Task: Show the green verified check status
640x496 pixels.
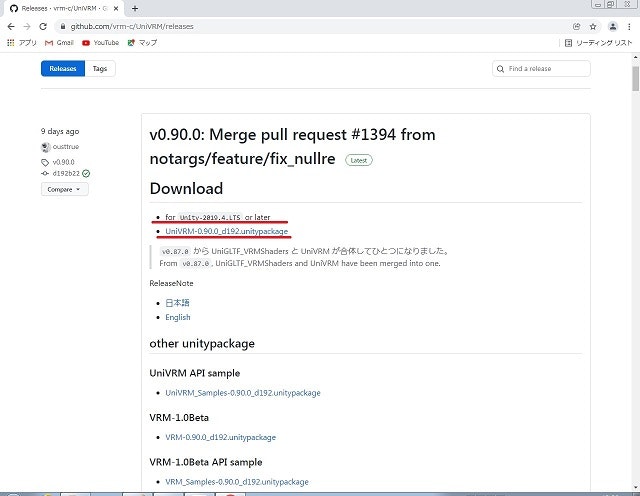Action: (86, 173)
